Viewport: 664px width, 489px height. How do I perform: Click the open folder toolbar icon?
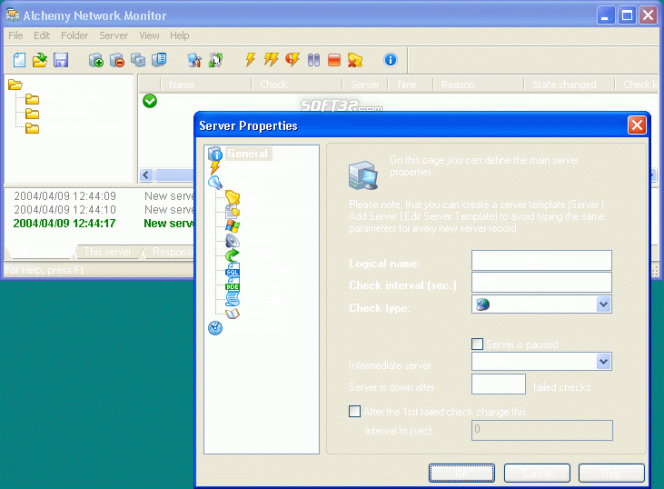40,60
